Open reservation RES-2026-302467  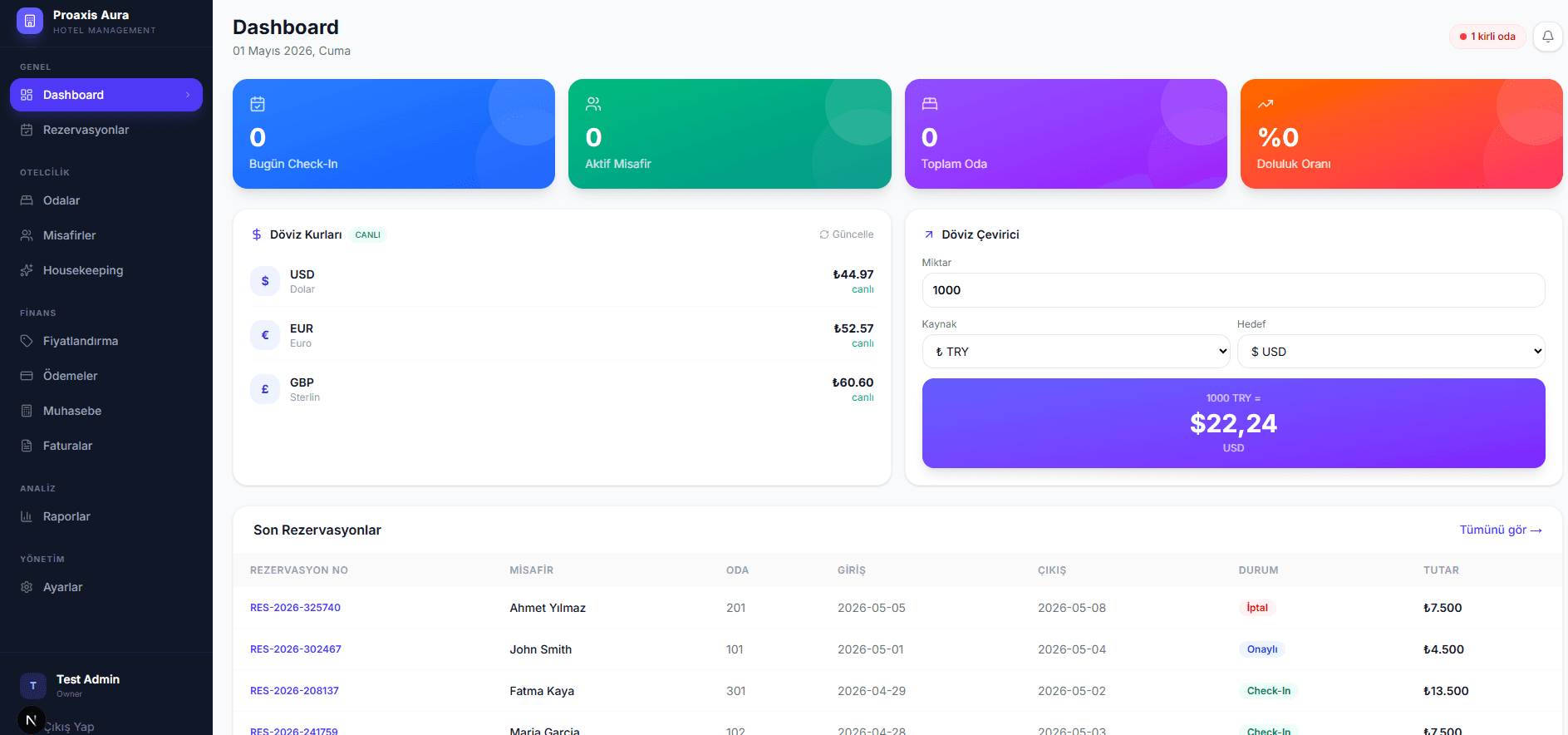pos(296,649)
